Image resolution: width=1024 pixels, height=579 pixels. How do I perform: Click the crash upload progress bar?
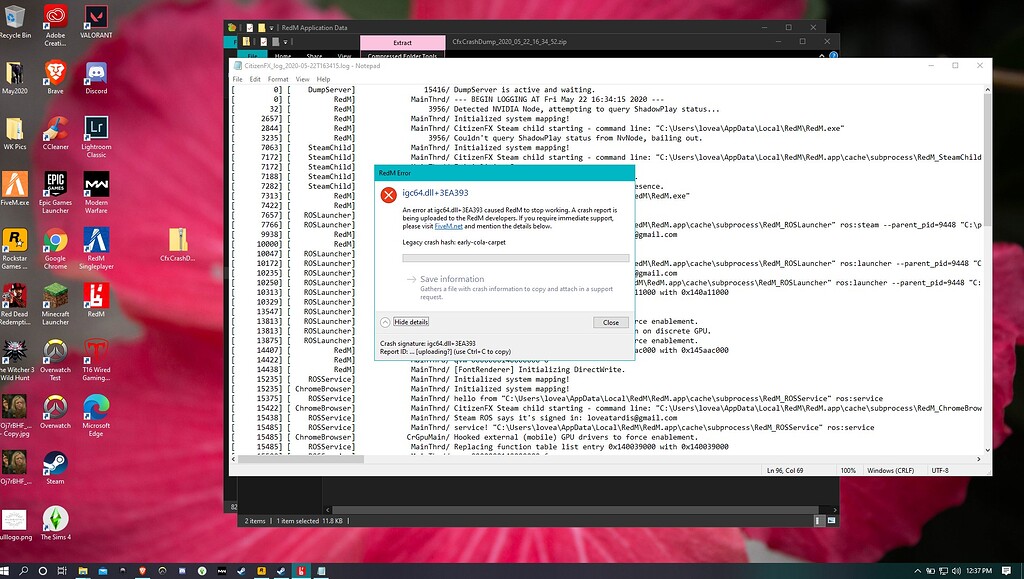click(515, 257)
